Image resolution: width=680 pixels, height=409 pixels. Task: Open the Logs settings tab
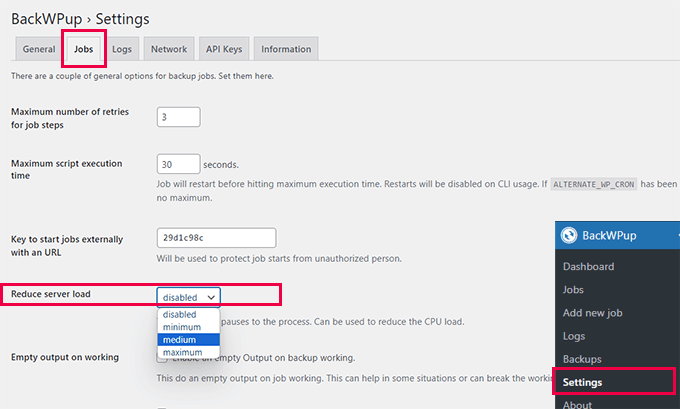click(x=122, y=49)
